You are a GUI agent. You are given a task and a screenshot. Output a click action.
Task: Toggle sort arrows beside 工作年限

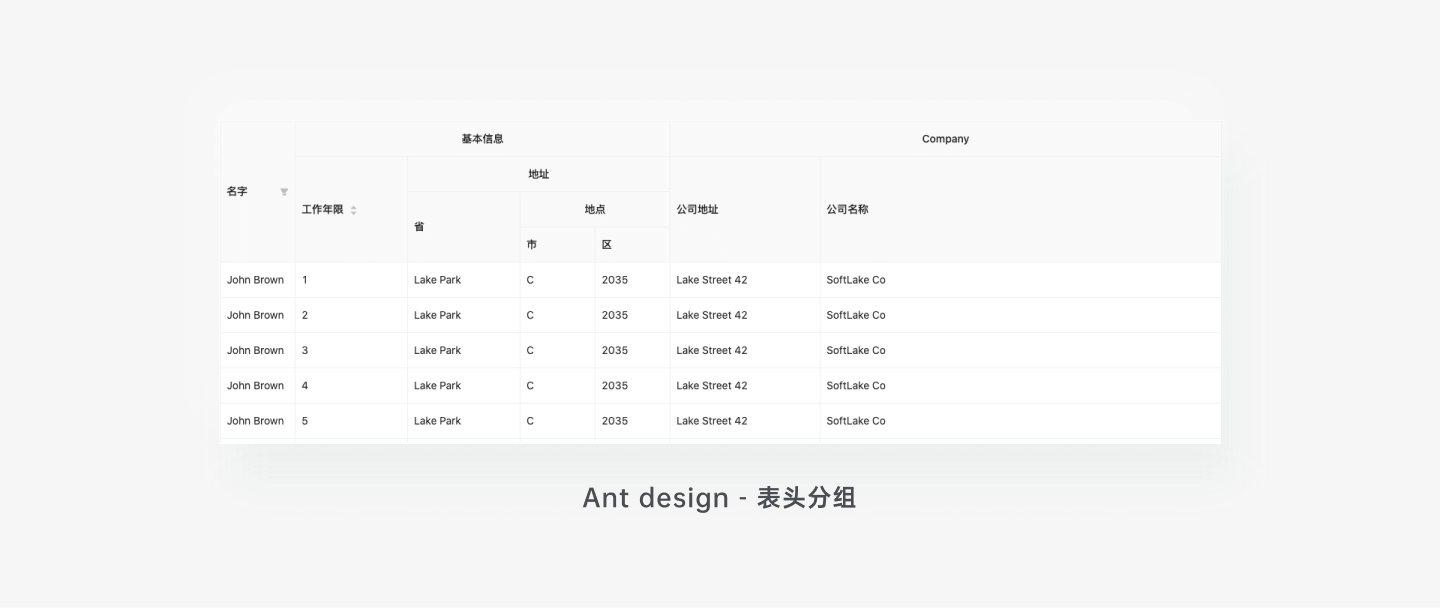coord(353,210)
